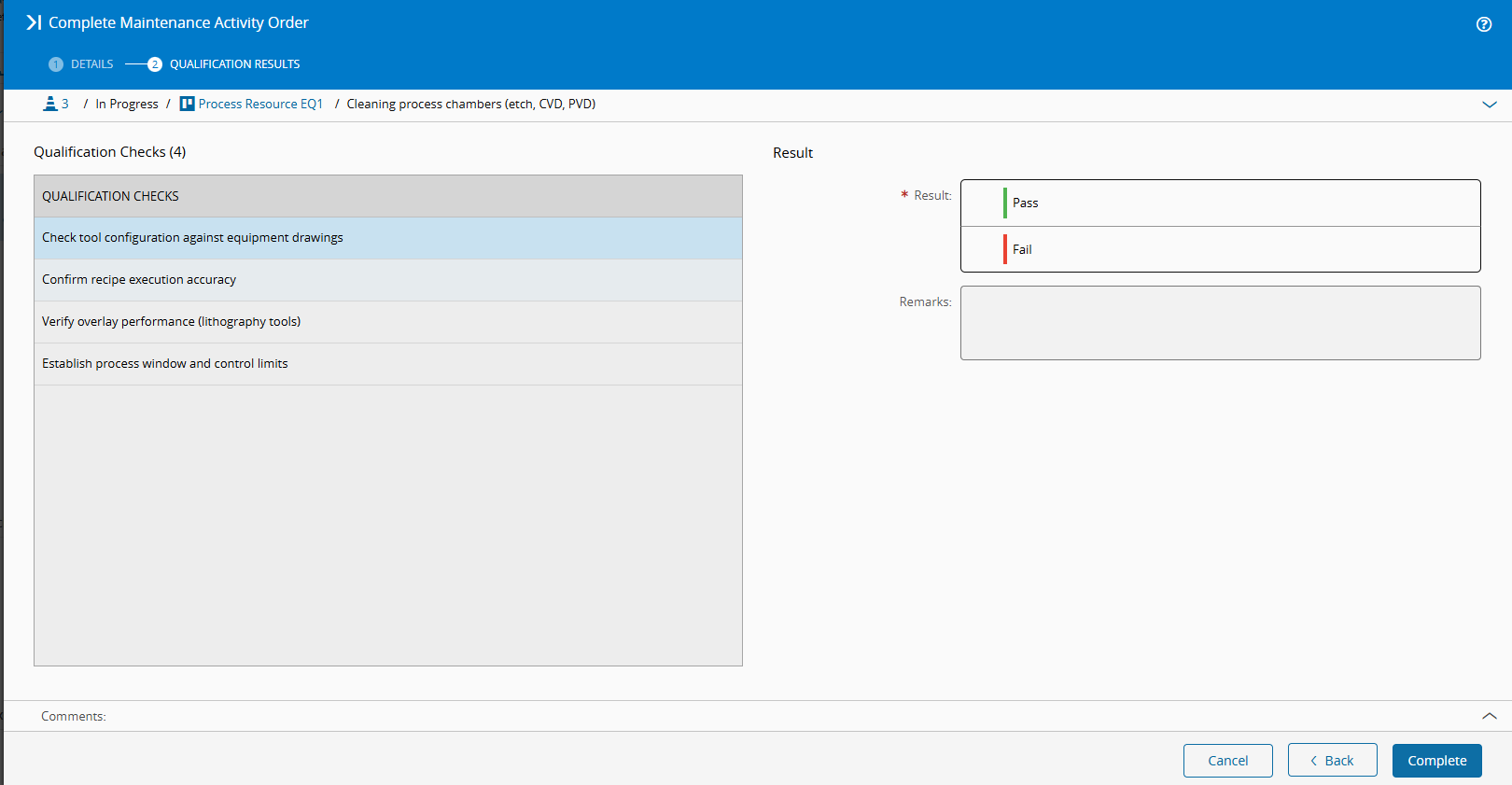Click the Complete Maintenance Activity Order wizard icon

click(34, 22)
